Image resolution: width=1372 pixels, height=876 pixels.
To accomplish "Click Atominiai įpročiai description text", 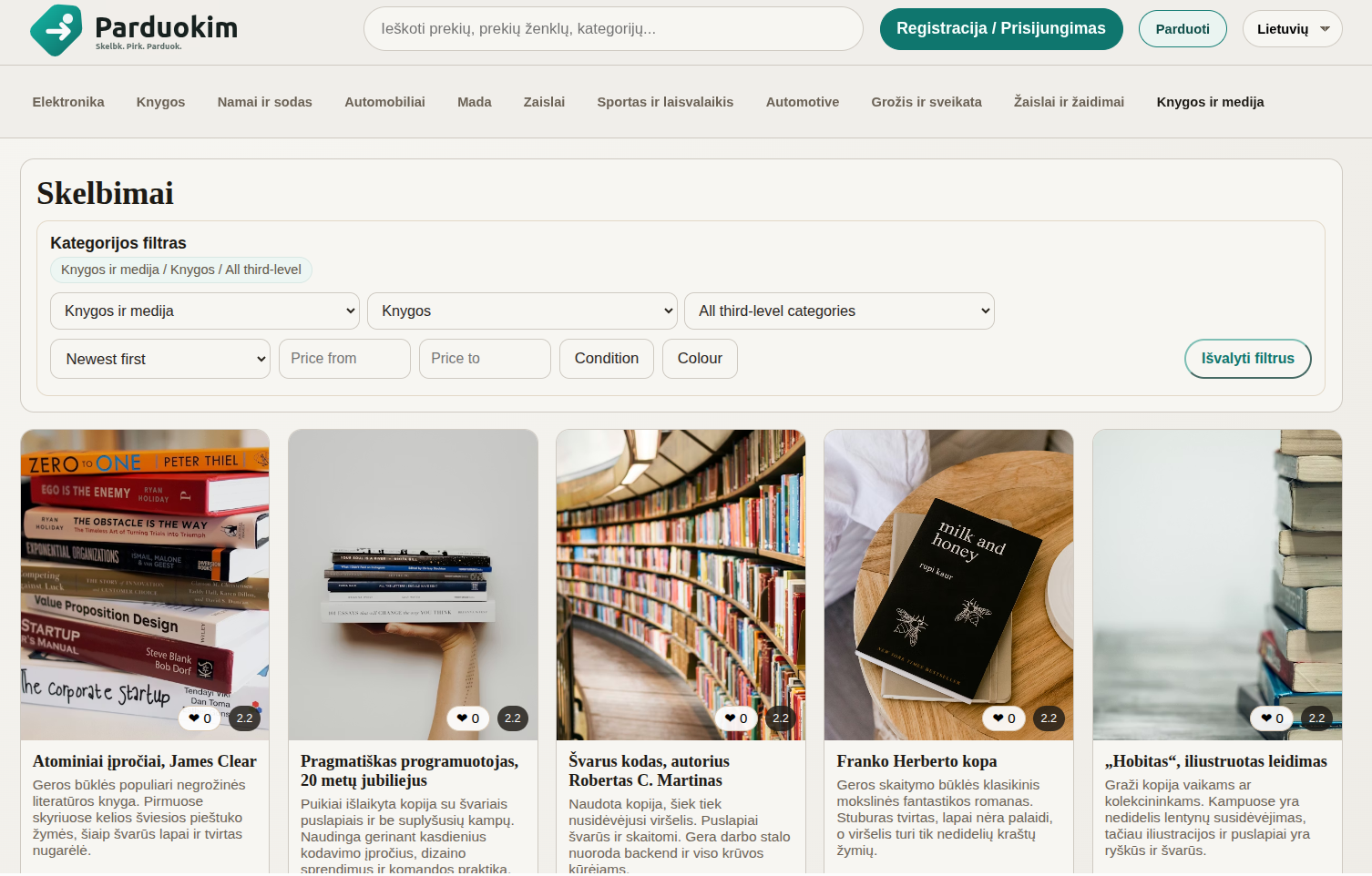I will pyautogui.click(x=139, y=818).
